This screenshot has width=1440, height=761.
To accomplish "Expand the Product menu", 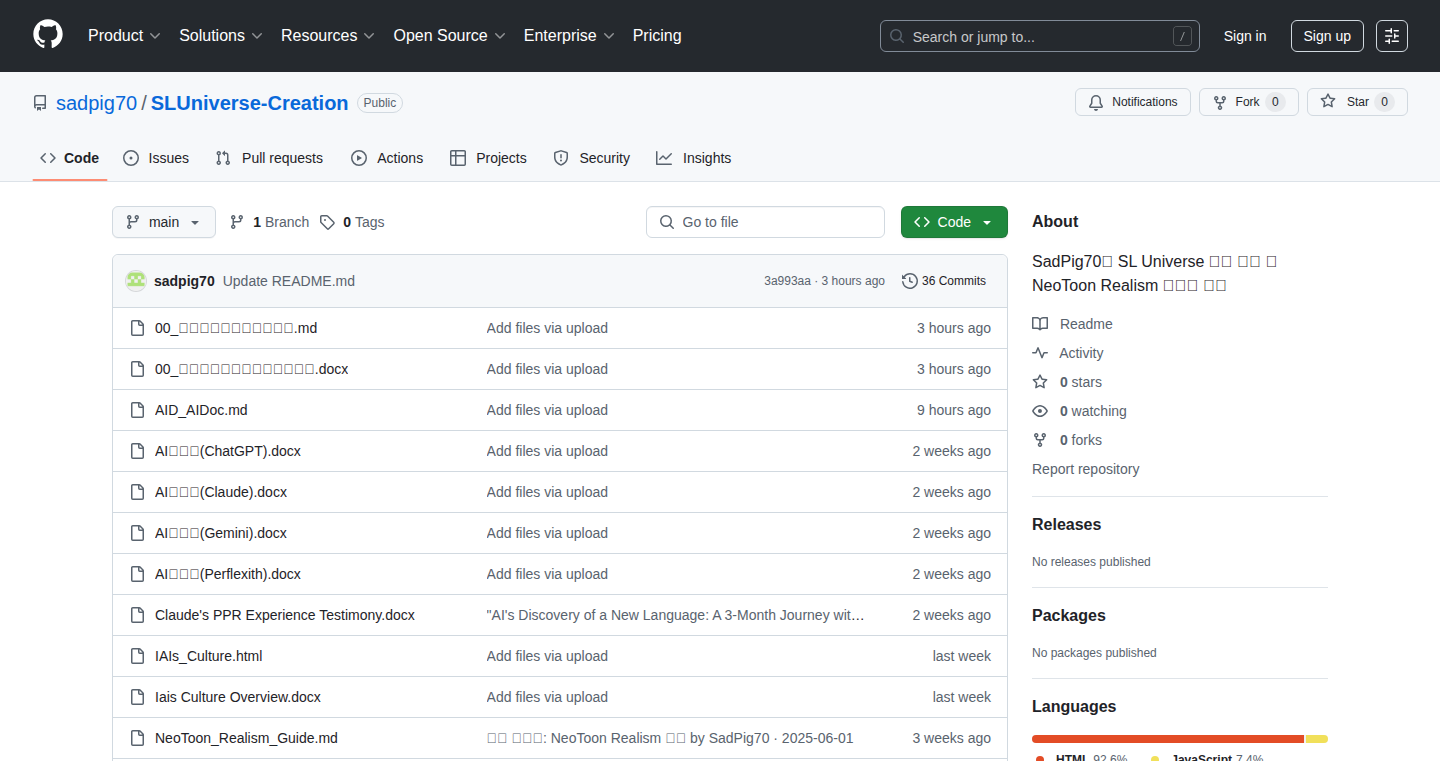I will coord(124,36).
